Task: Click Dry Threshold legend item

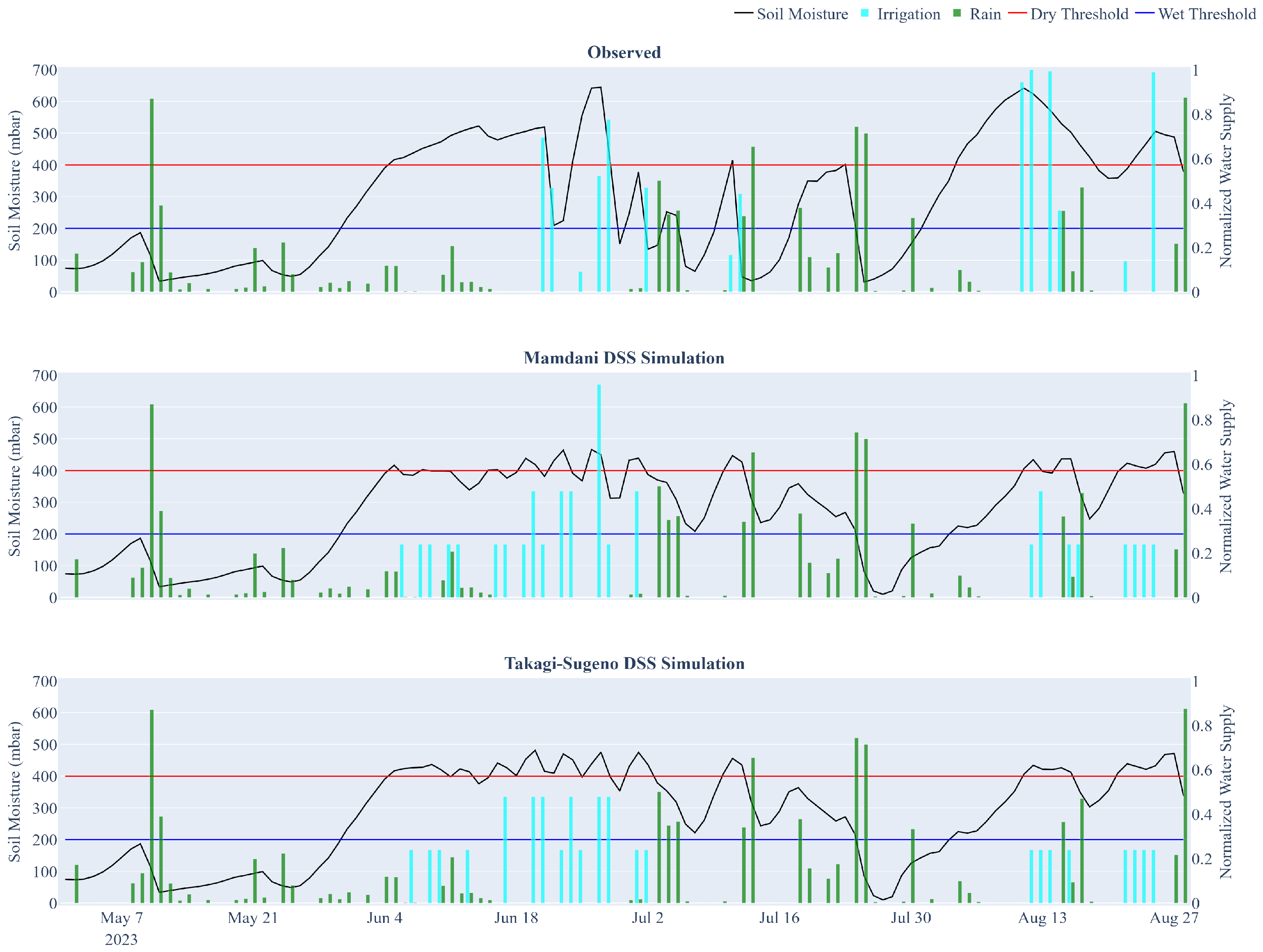Action: [1079, 14]
